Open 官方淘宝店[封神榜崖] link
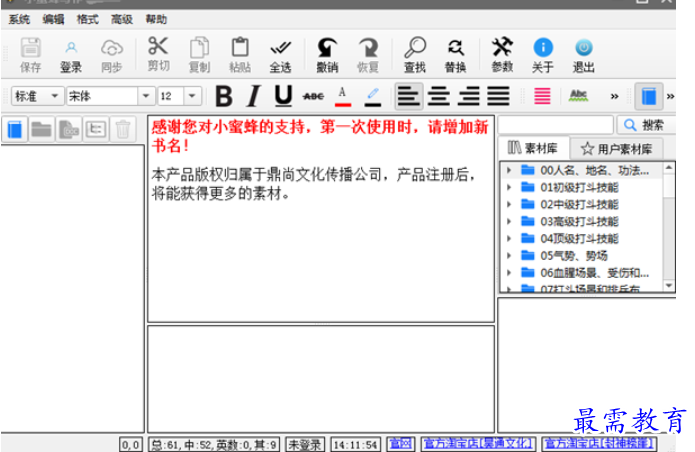 pyautogui.click(x=599, y=444)
